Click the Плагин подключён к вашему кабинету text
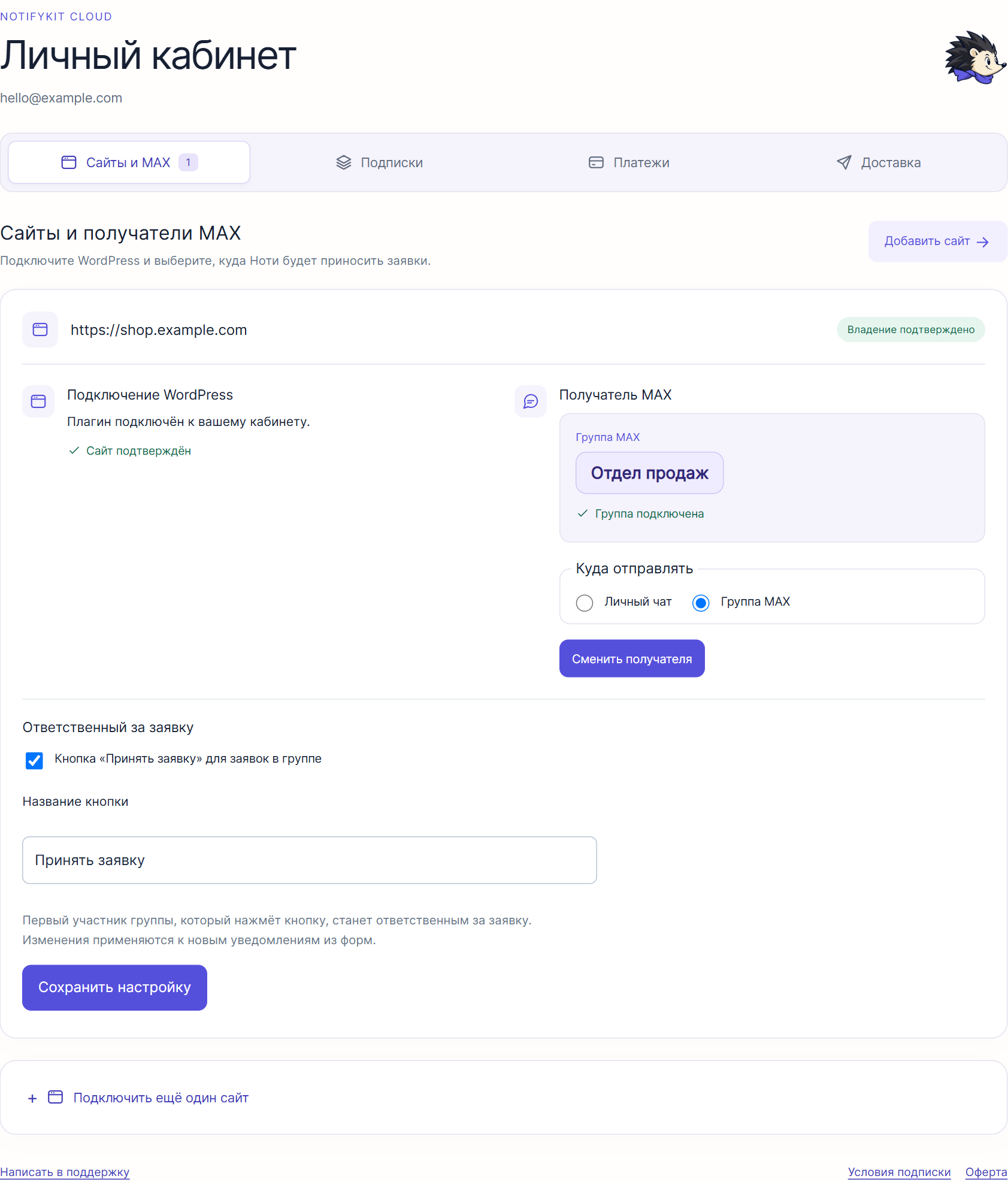The image size is (1008, 1182). point(188,422)
